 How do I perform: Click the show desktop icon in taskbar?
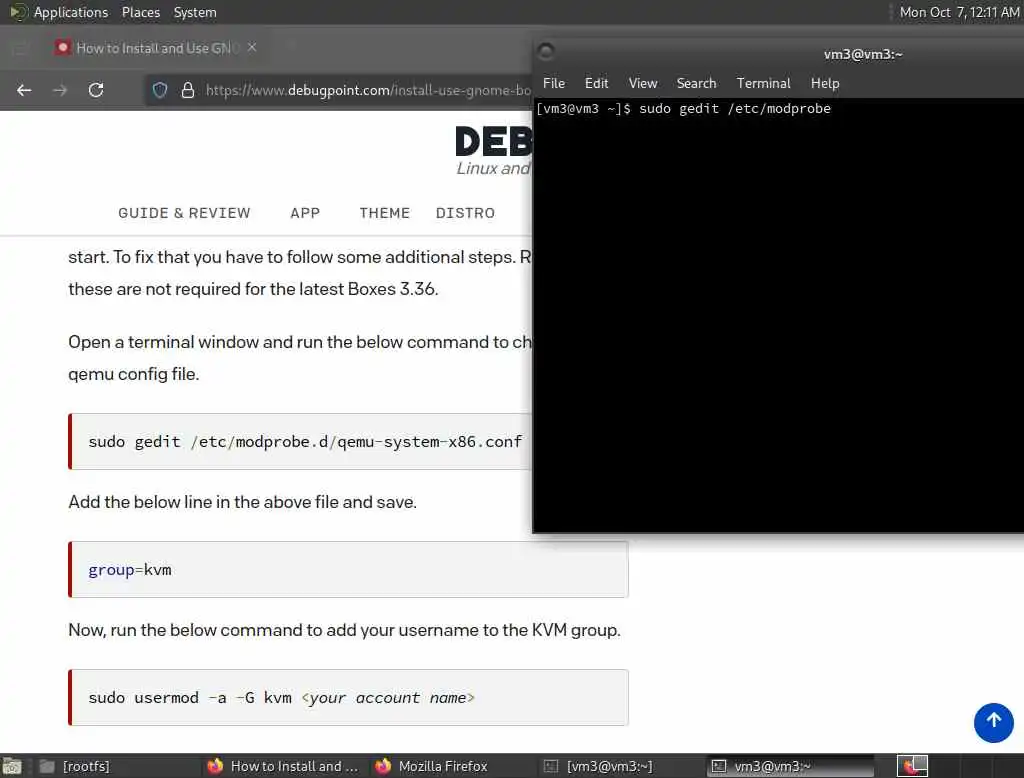click(x=12, y=766)
